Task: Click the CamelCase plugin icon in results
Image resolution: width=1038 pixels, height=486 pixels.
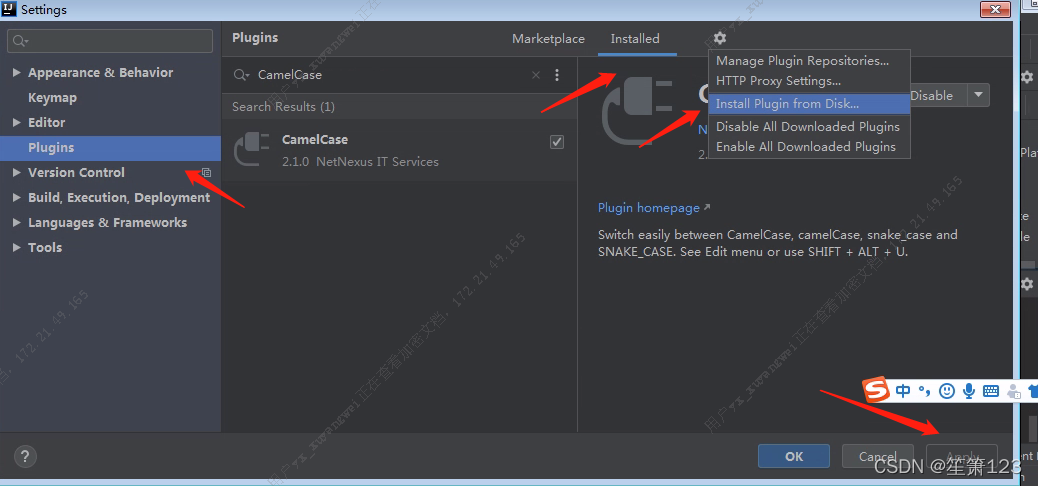Action: point(252,150)
